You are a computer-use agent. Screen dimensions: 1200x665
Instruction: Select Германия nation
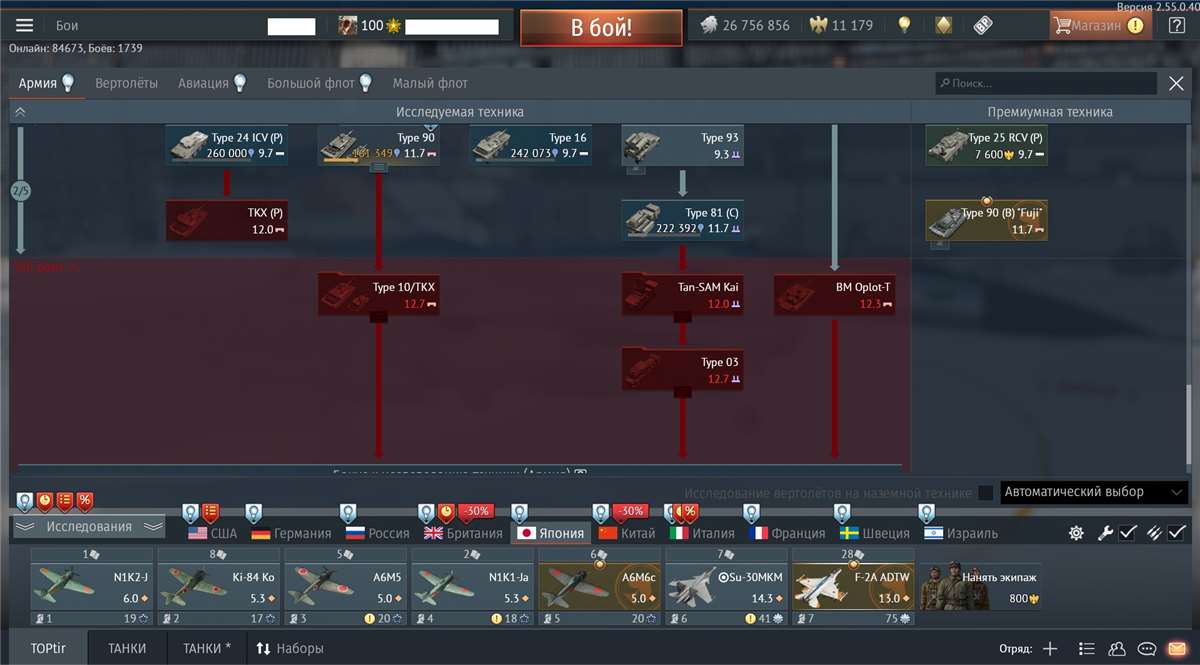point(291,533)
